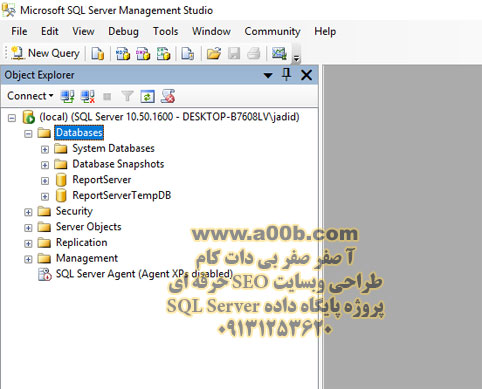
Task: Open the Tools menu
Action: 165,31
